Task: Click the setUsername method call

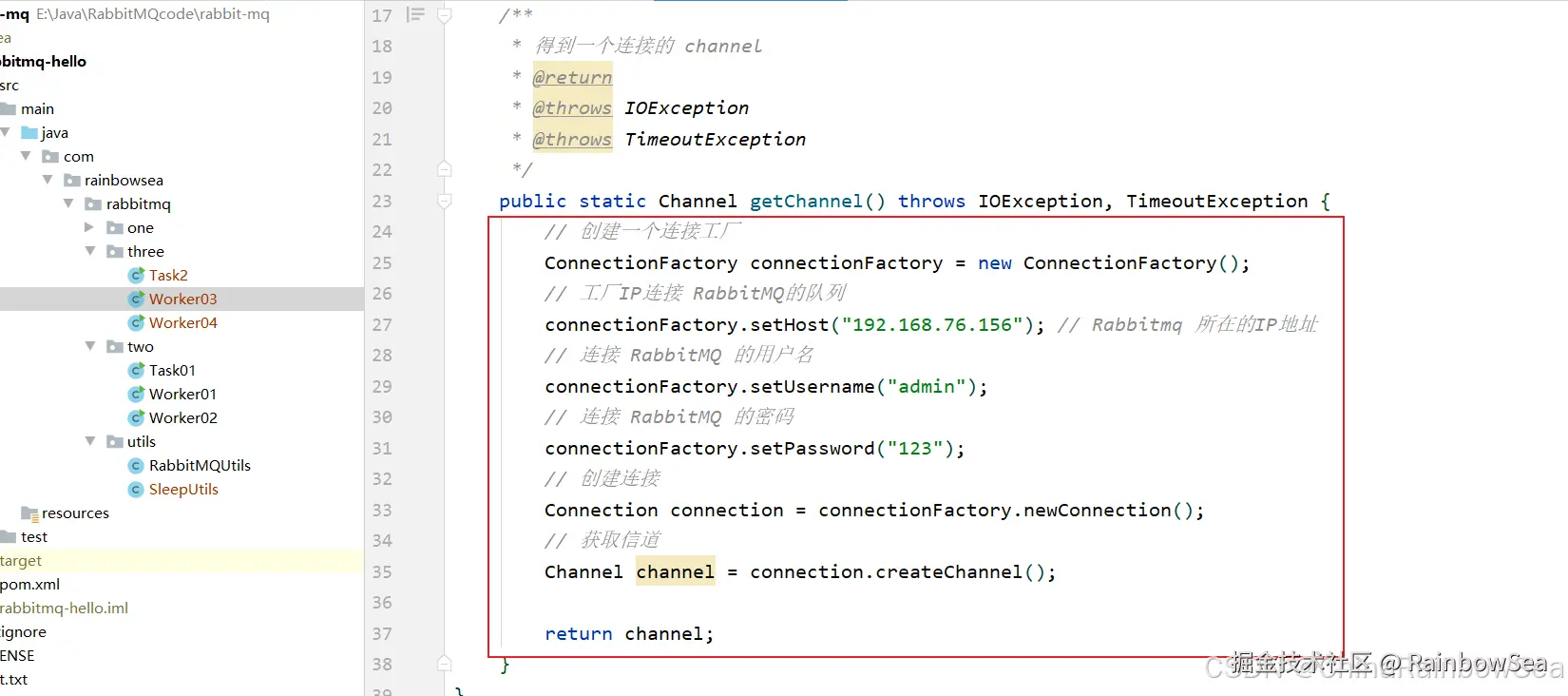Action: tap(813, 387)
